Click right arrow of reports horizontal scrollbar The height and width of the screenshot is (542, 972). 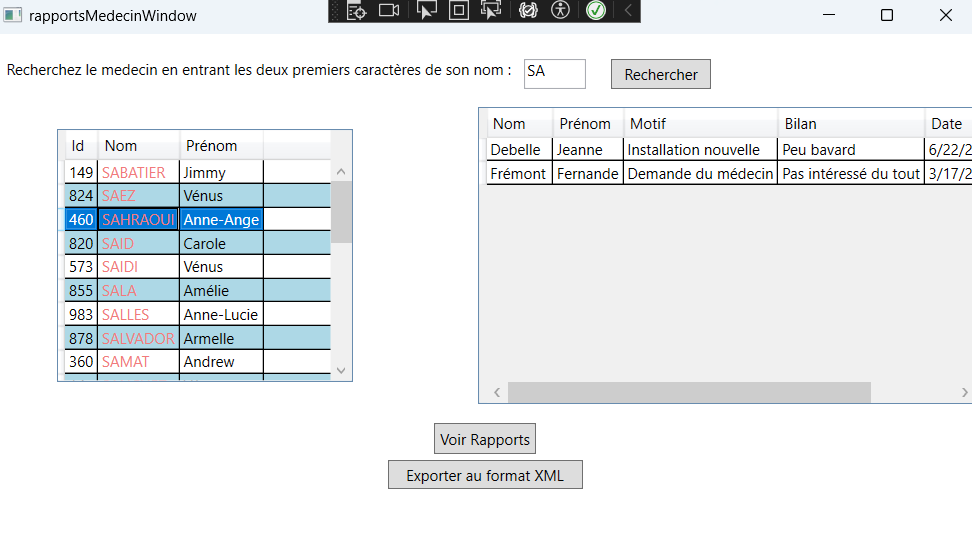click(965, 392)
